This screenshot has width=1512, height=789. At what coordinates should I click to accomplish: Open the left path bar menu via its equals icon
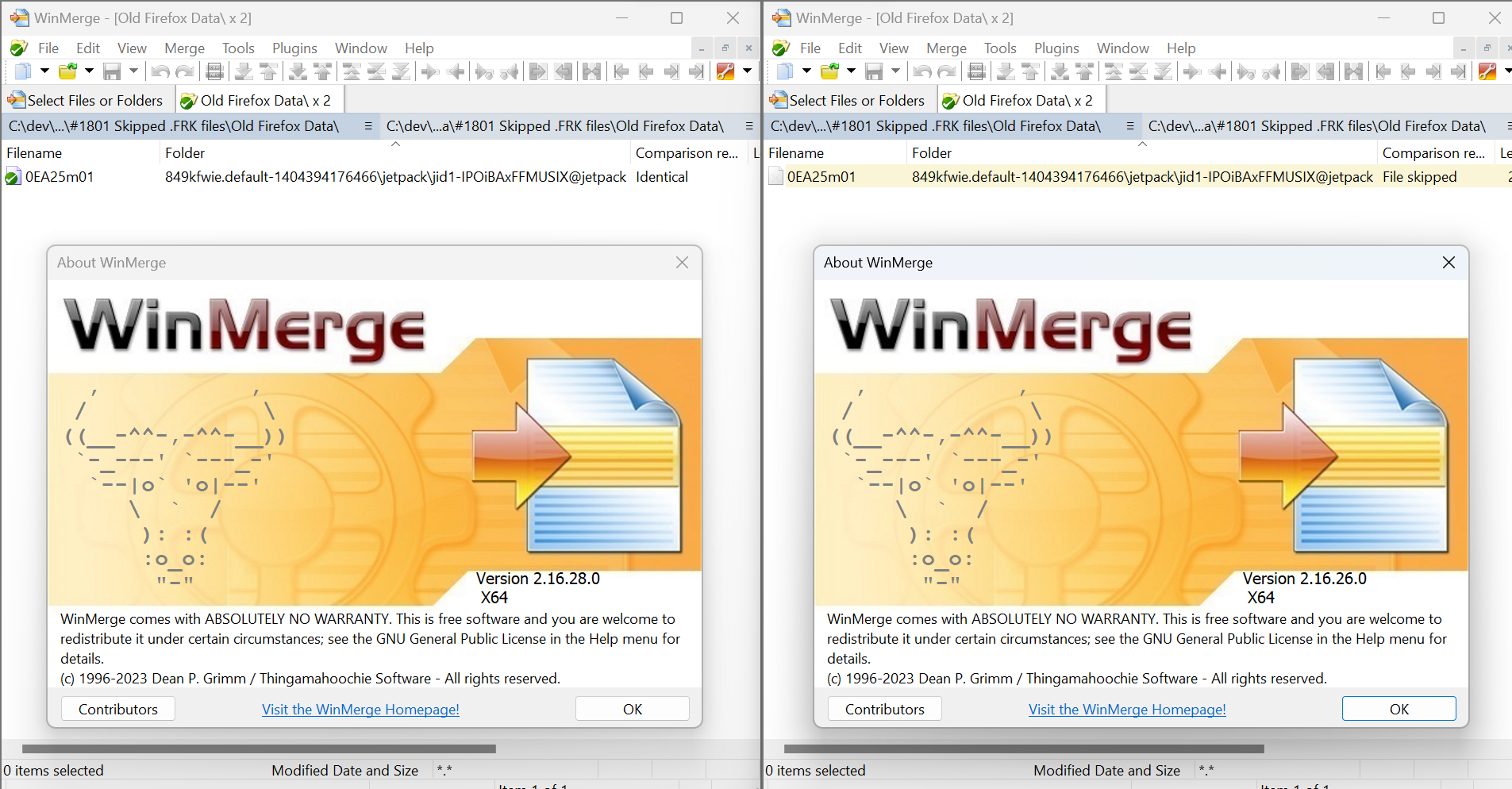[x=367, y=125]
